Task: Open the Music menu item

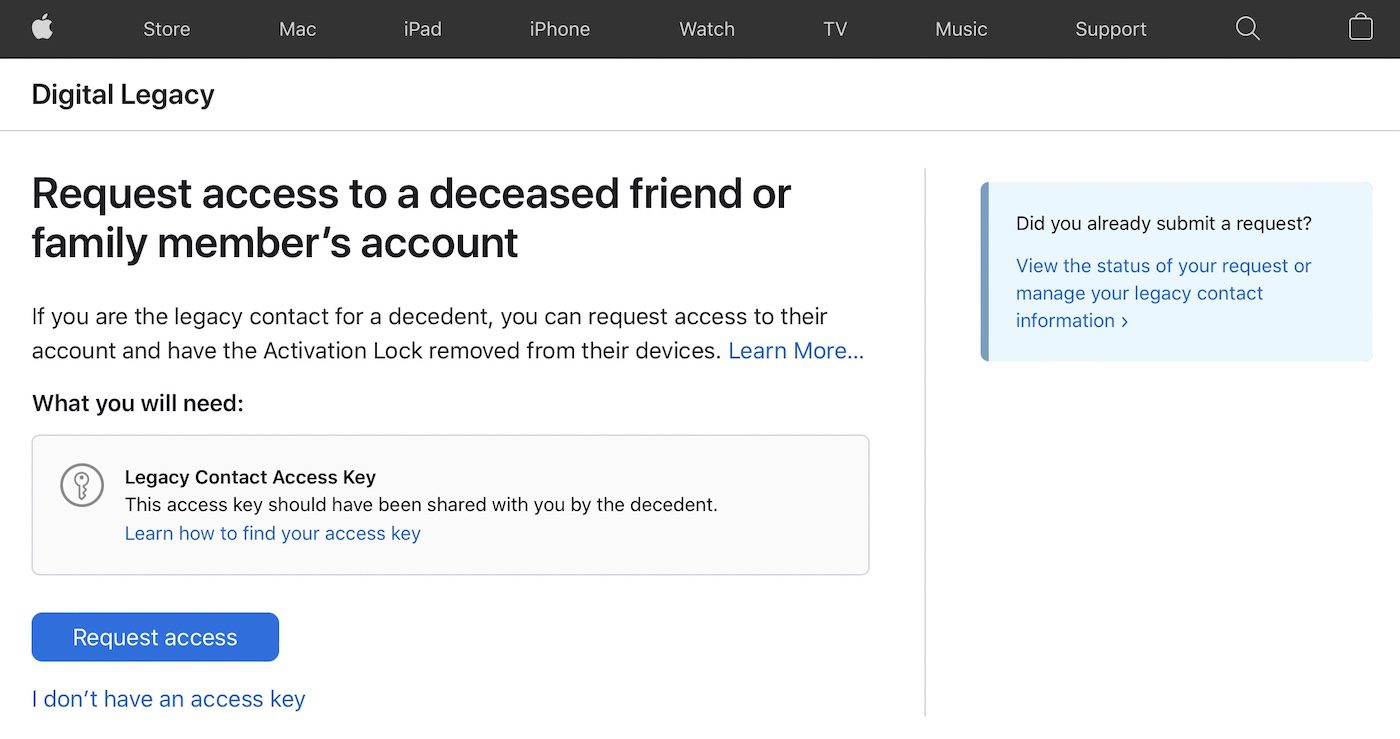Action: click(960, 29)
